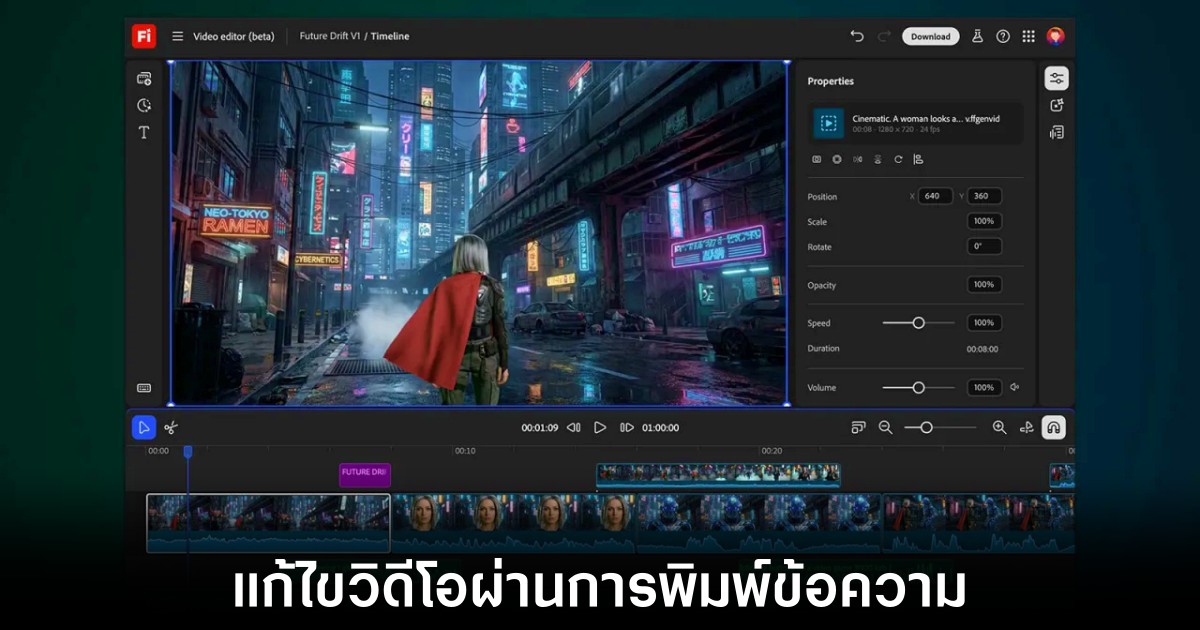Image resolution: width=1200 pixels, height=630 pixels.
Task: Click the add media icon in left sidebar
Action: (144, 78)
